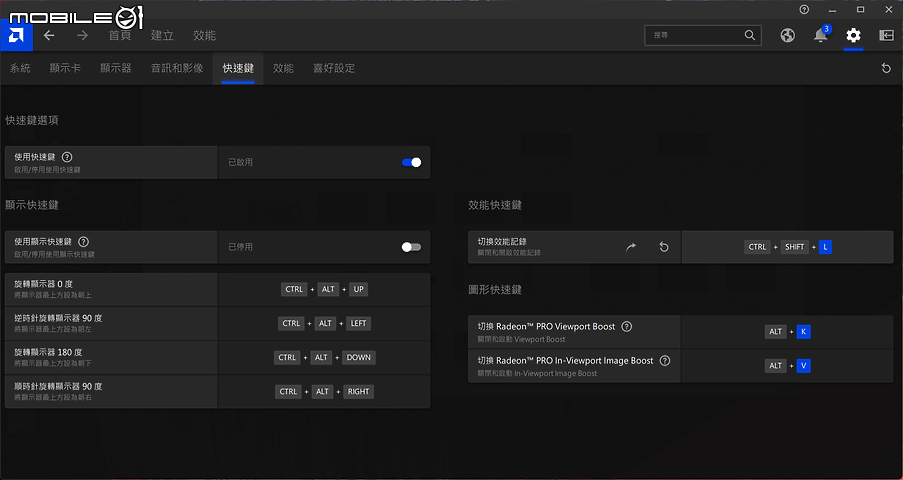Switch to the 音訊和影像 tab
903x480 pixels.
[177, 68]
